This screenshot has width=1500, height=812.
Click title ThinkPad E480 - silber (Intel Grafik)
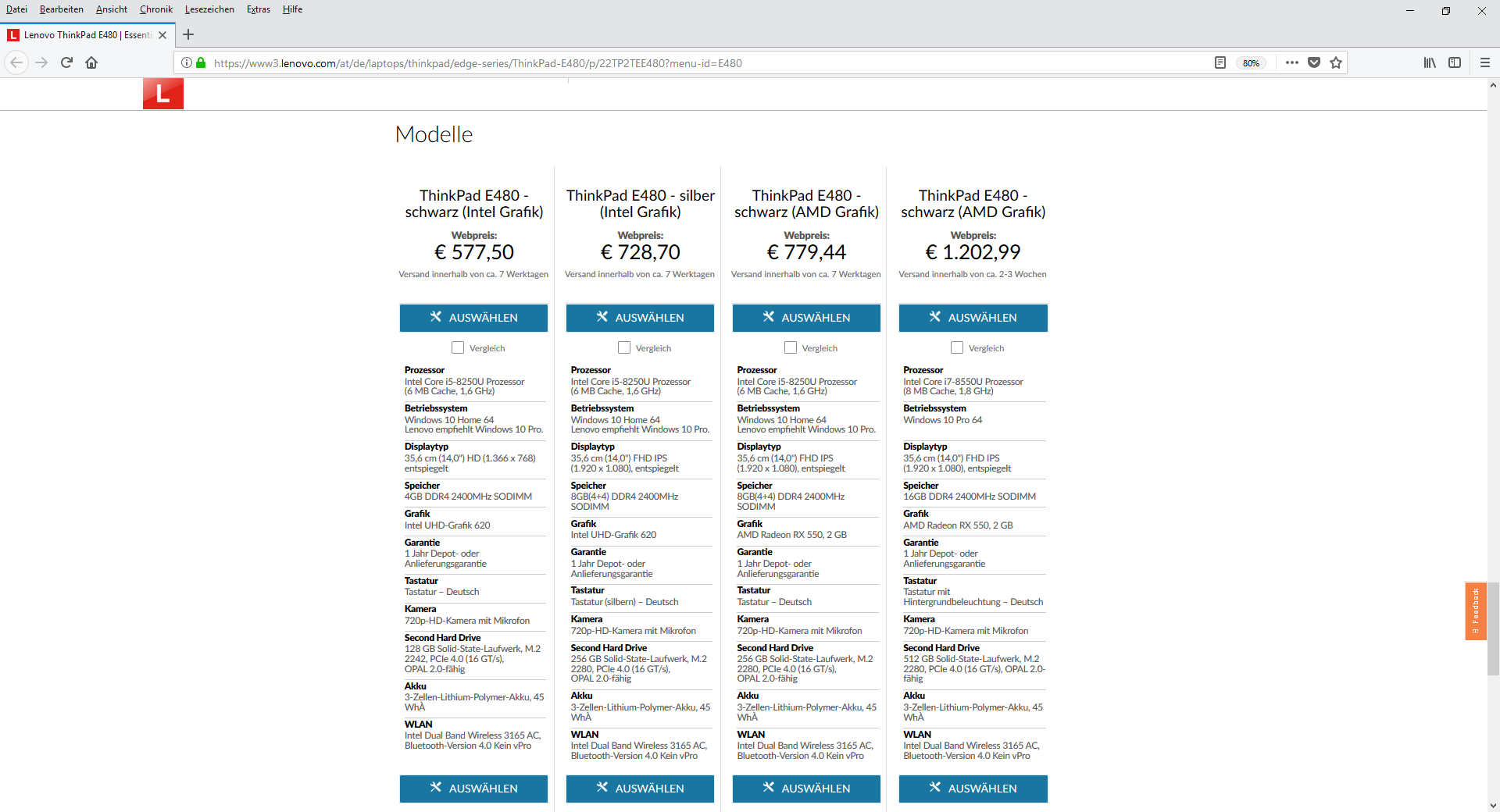(641, 204)
